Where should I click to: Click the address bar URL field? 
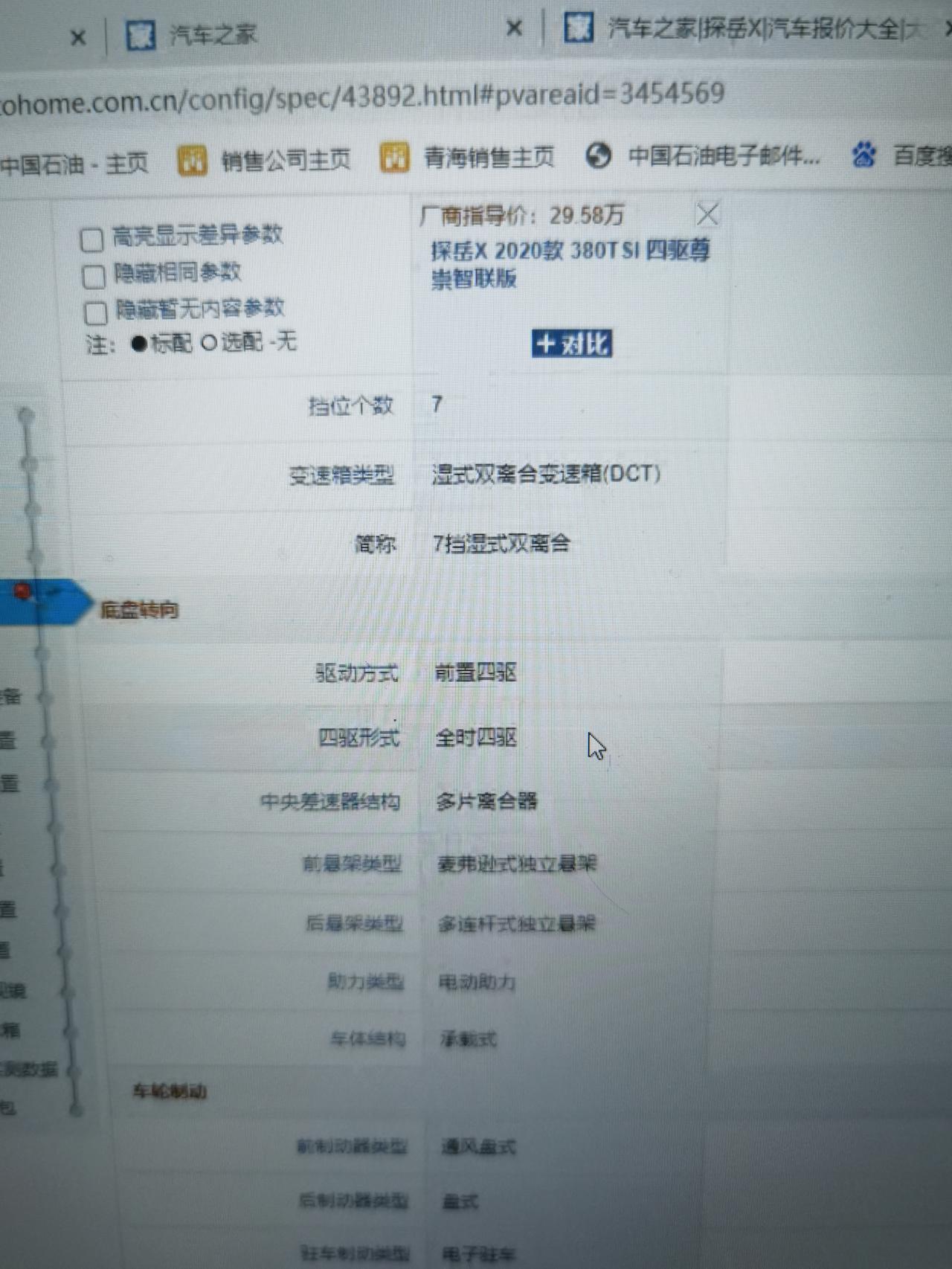coord(362,97)
